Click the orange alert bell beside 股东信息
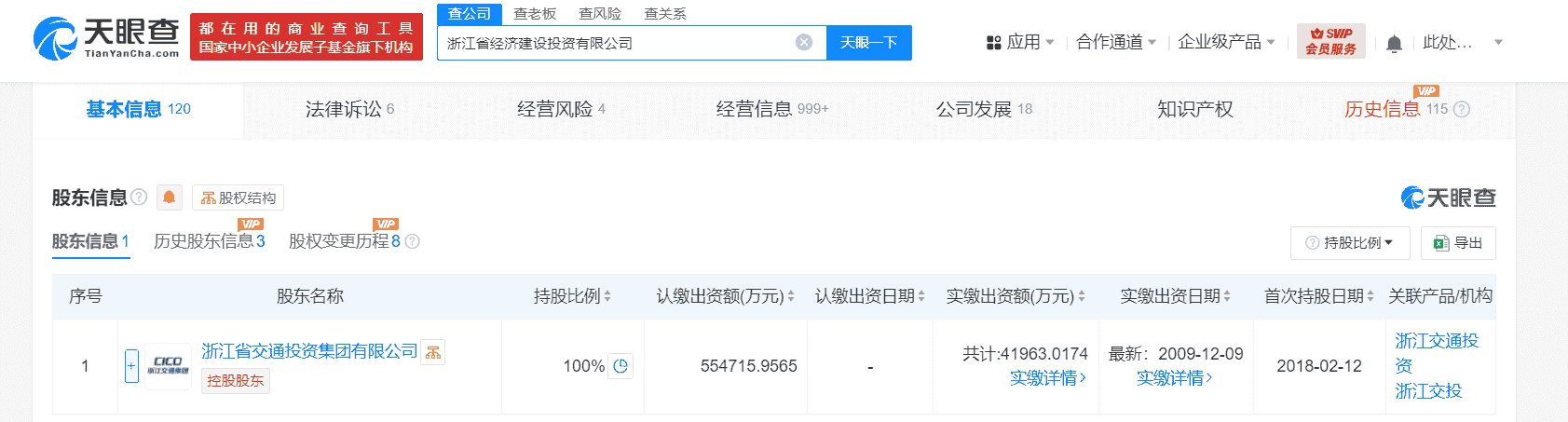The image size is (1568, 422). pos(169,197)
